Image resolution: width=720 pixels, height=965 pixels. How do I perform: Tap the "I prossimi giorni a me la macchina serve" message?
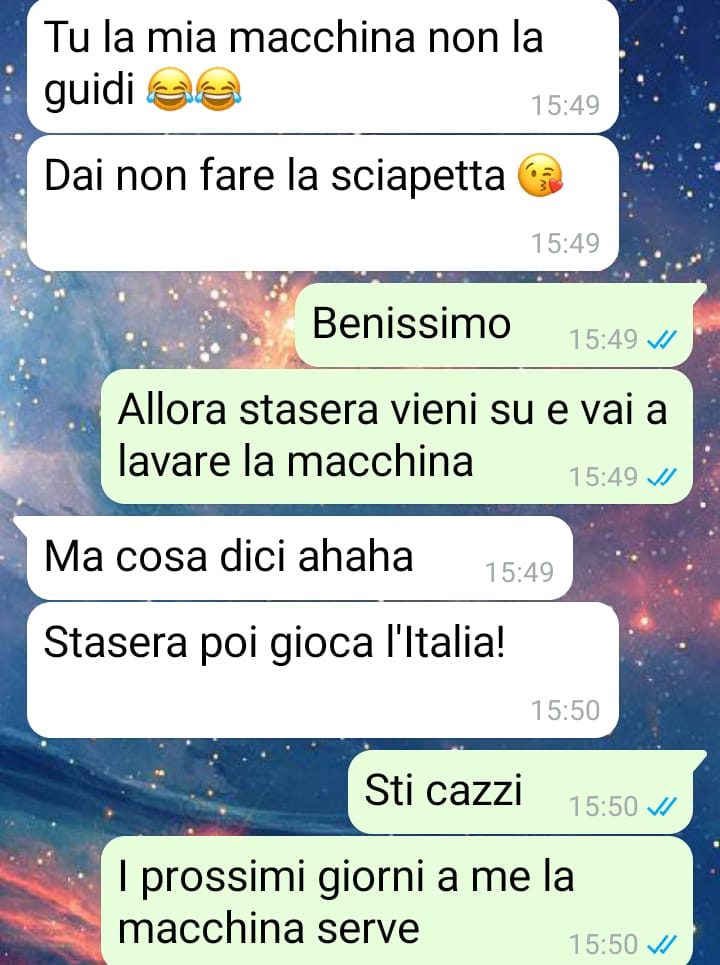397,900
